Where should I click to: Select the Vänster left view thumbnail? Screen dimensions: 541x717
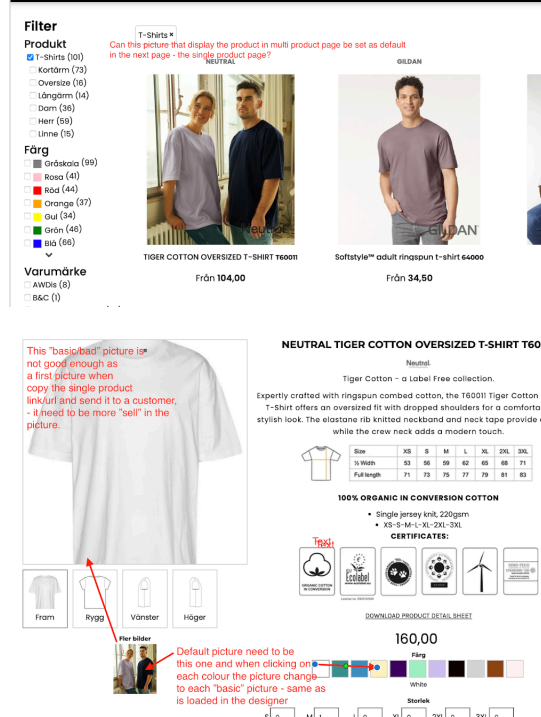pyautogui.click(x=145, y=598)
